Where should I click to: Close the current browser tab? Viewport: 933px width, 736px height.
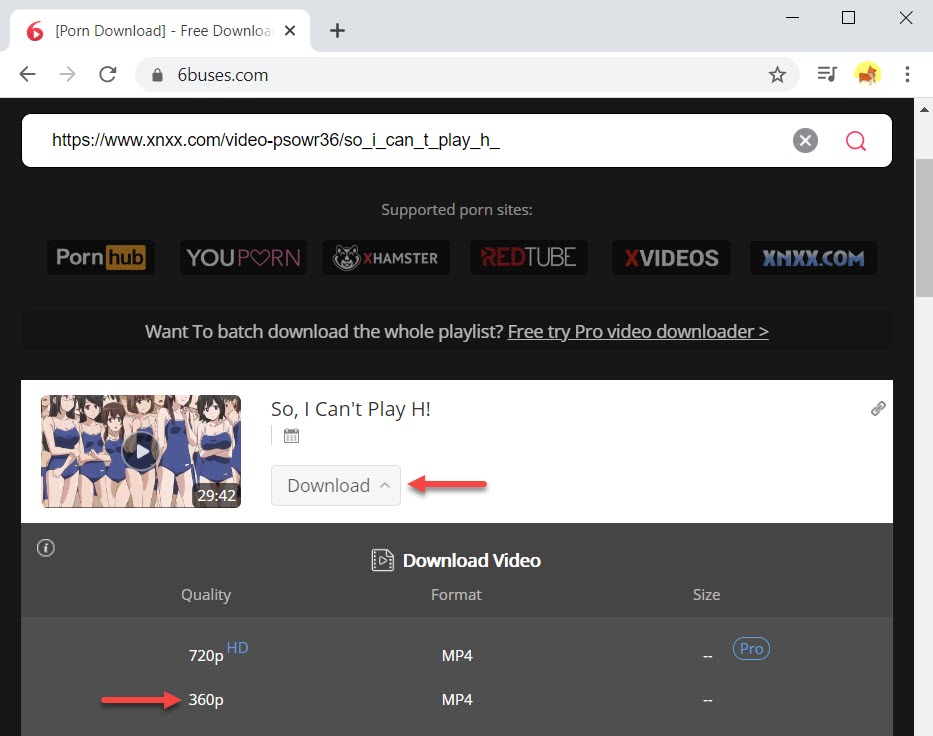coord(290,30)
